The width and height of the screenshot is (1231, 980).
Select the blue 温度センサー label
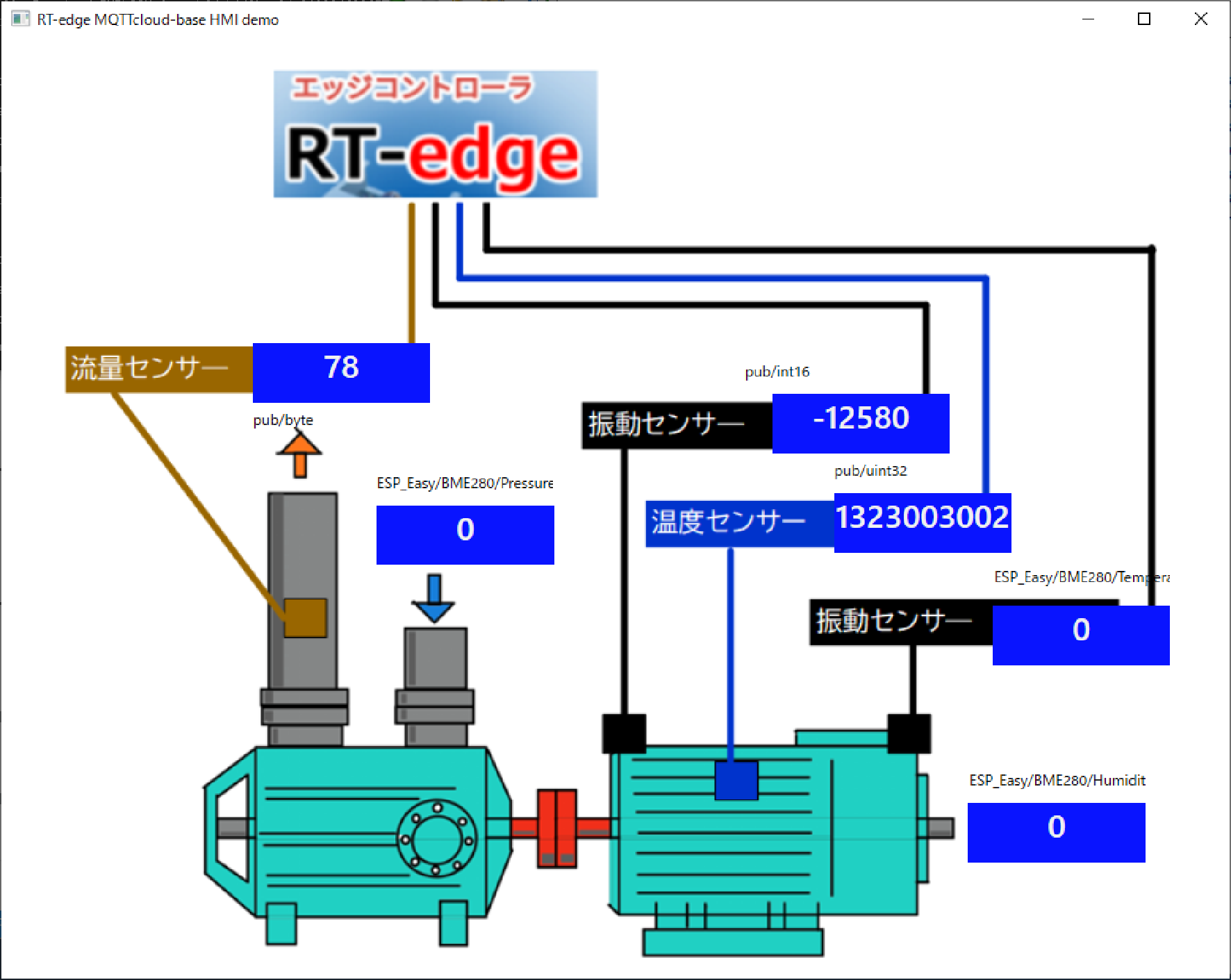[x=740, y=524]
